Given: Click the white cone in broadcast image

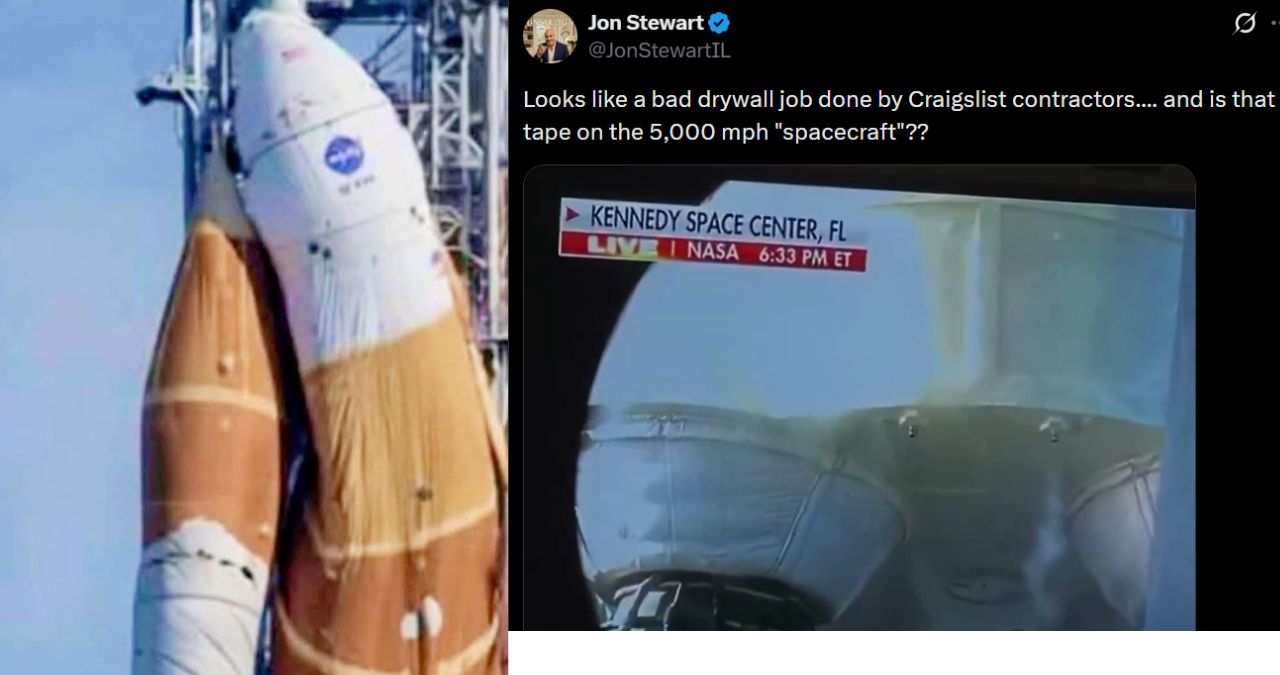Looking at the screenshot, I should (740, 500).
